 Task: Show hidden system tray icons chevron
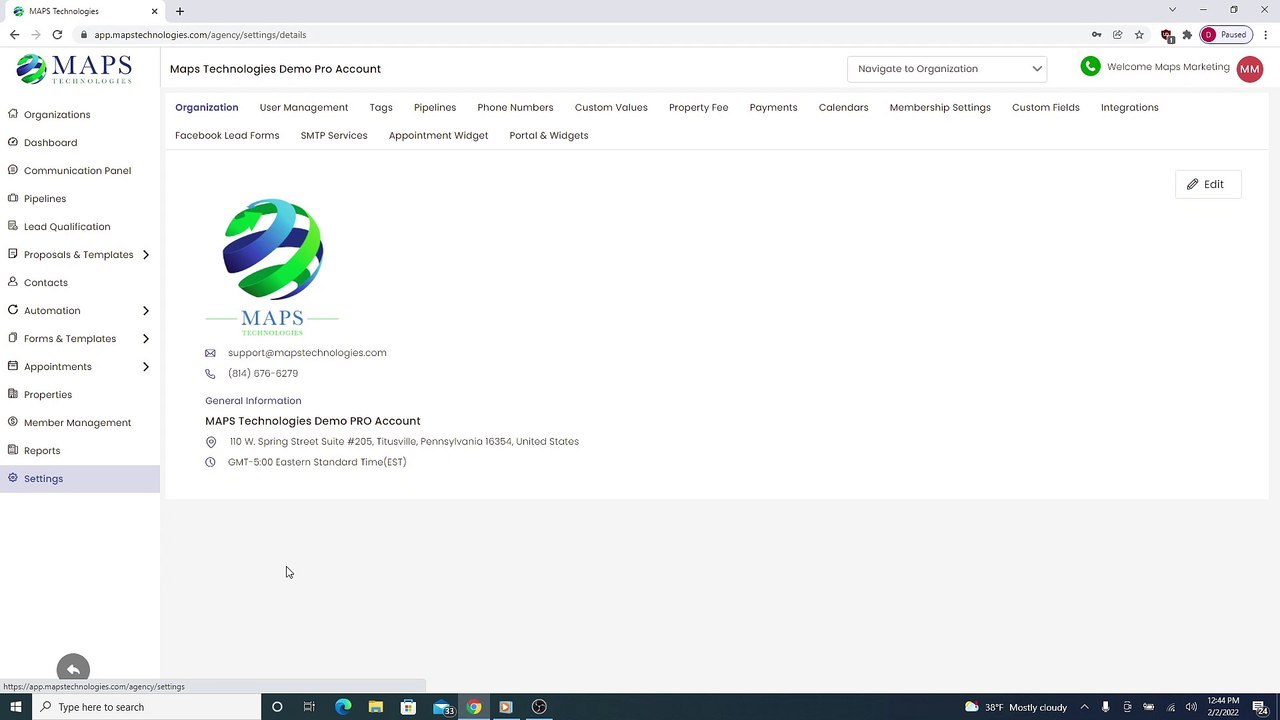click(x=1084, y=707)
